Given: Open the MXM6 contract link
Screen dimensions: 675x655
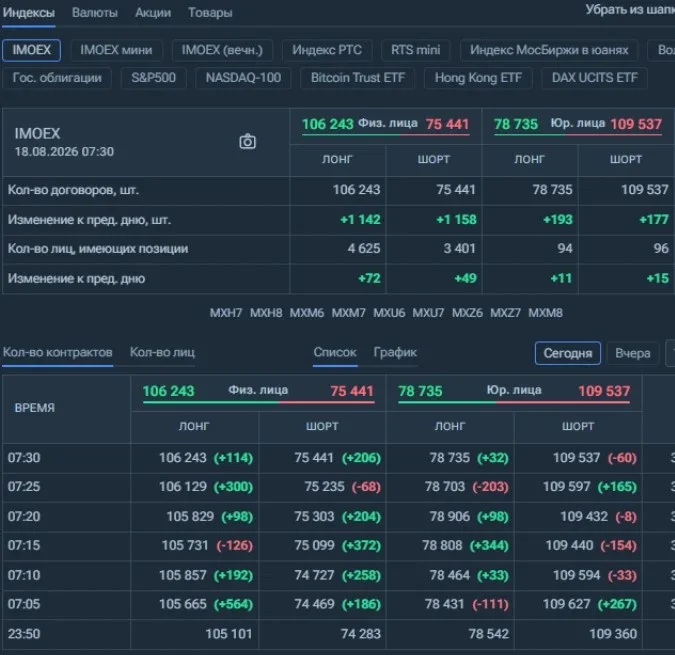Looking at the screenshot, I should coord(307,313).
